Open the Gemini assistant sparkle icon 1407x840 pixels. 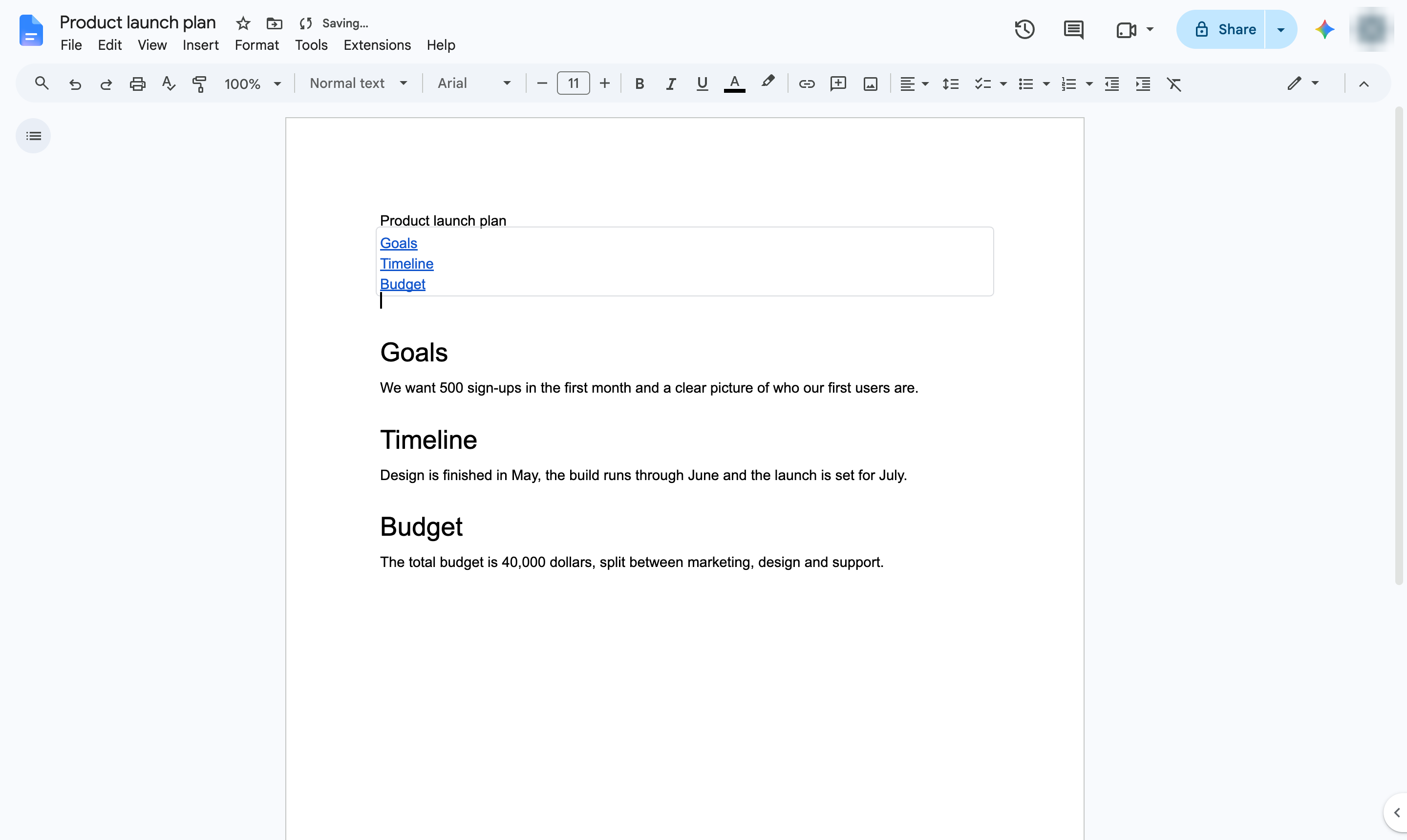click(x=1324, y=29)
